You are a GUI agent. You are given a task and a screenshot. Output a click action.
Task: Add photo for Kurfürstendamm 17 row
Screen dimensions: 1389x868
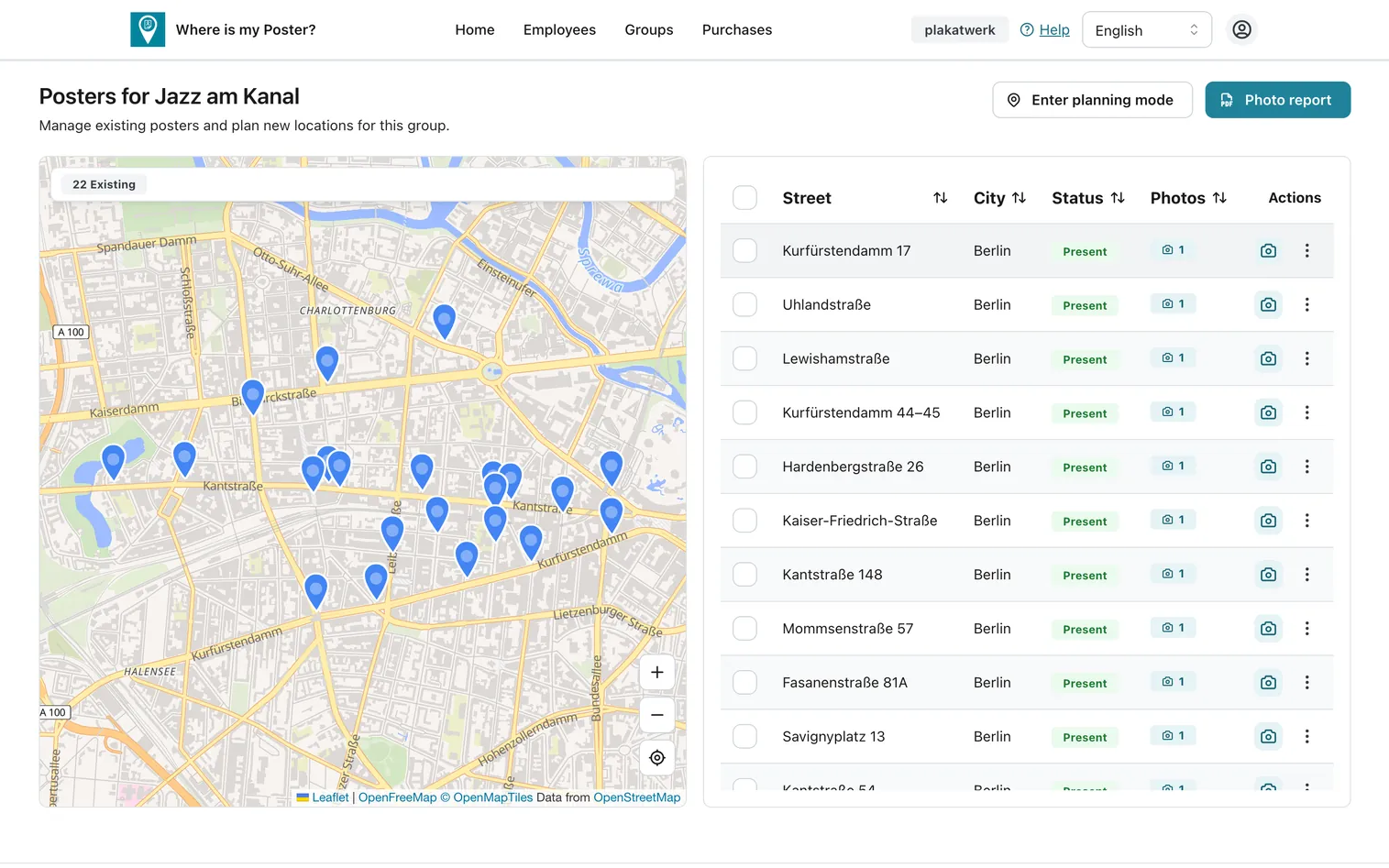[x=1268, y=250]
